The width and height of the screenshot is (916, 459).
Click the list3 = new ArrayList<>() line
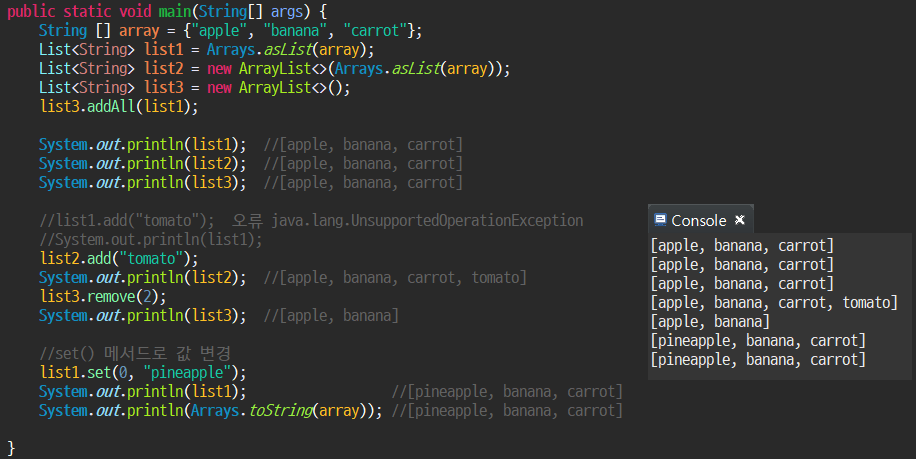pos(195,88)
